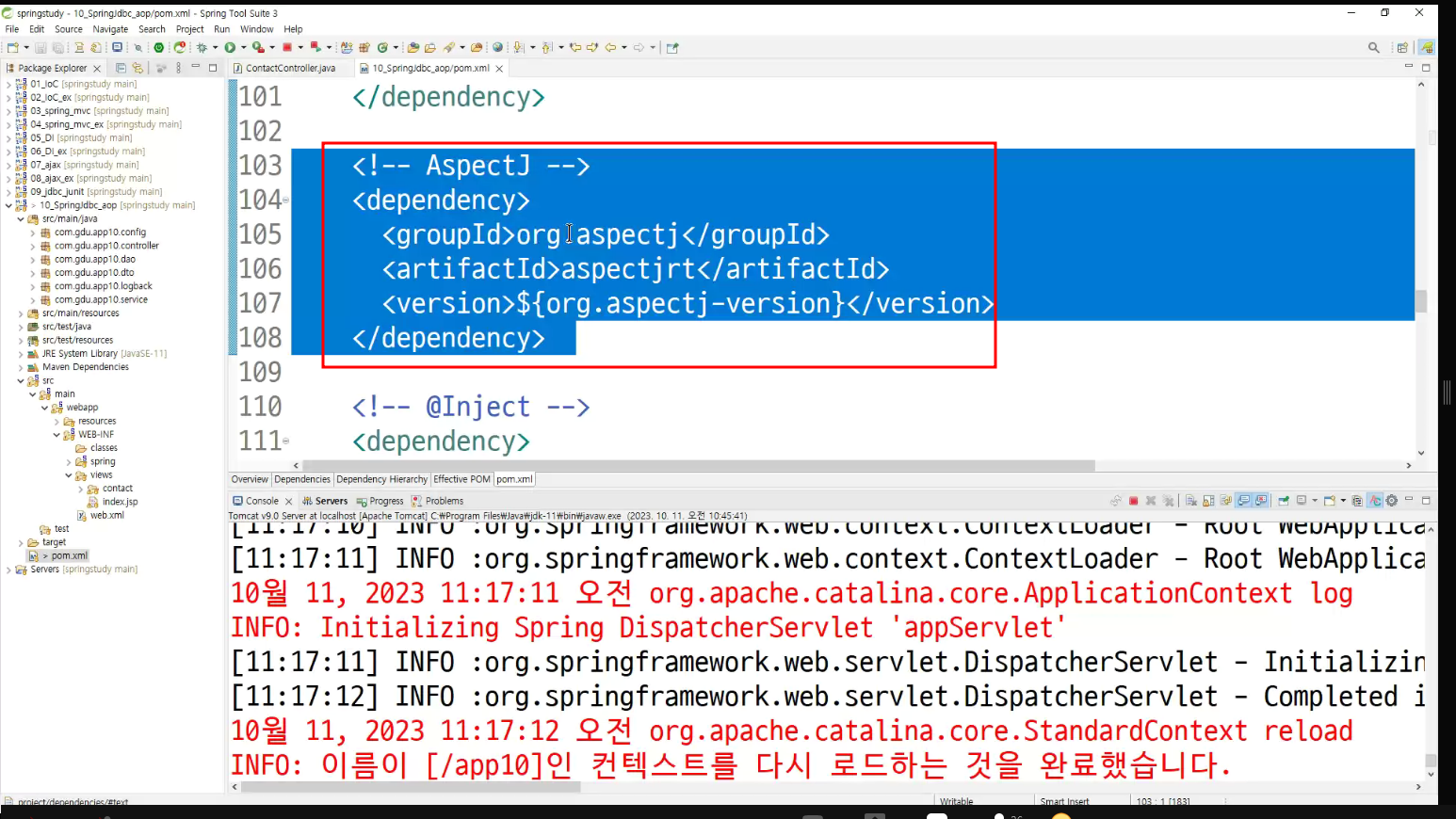
Task: Click the Clear Console icon
Action: tap(1191, 501)
